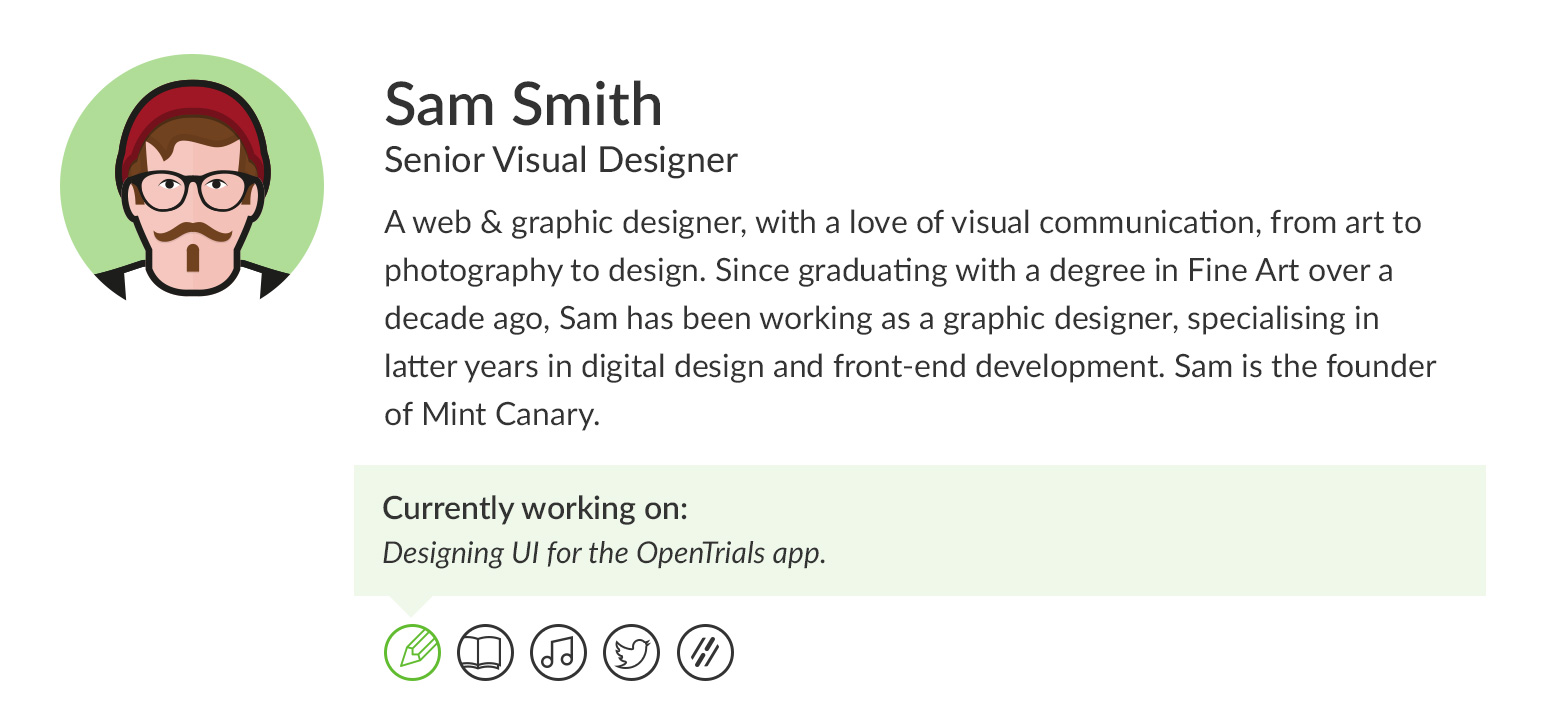Select the green pencil currently-working-on icon

tap(412, 652)
